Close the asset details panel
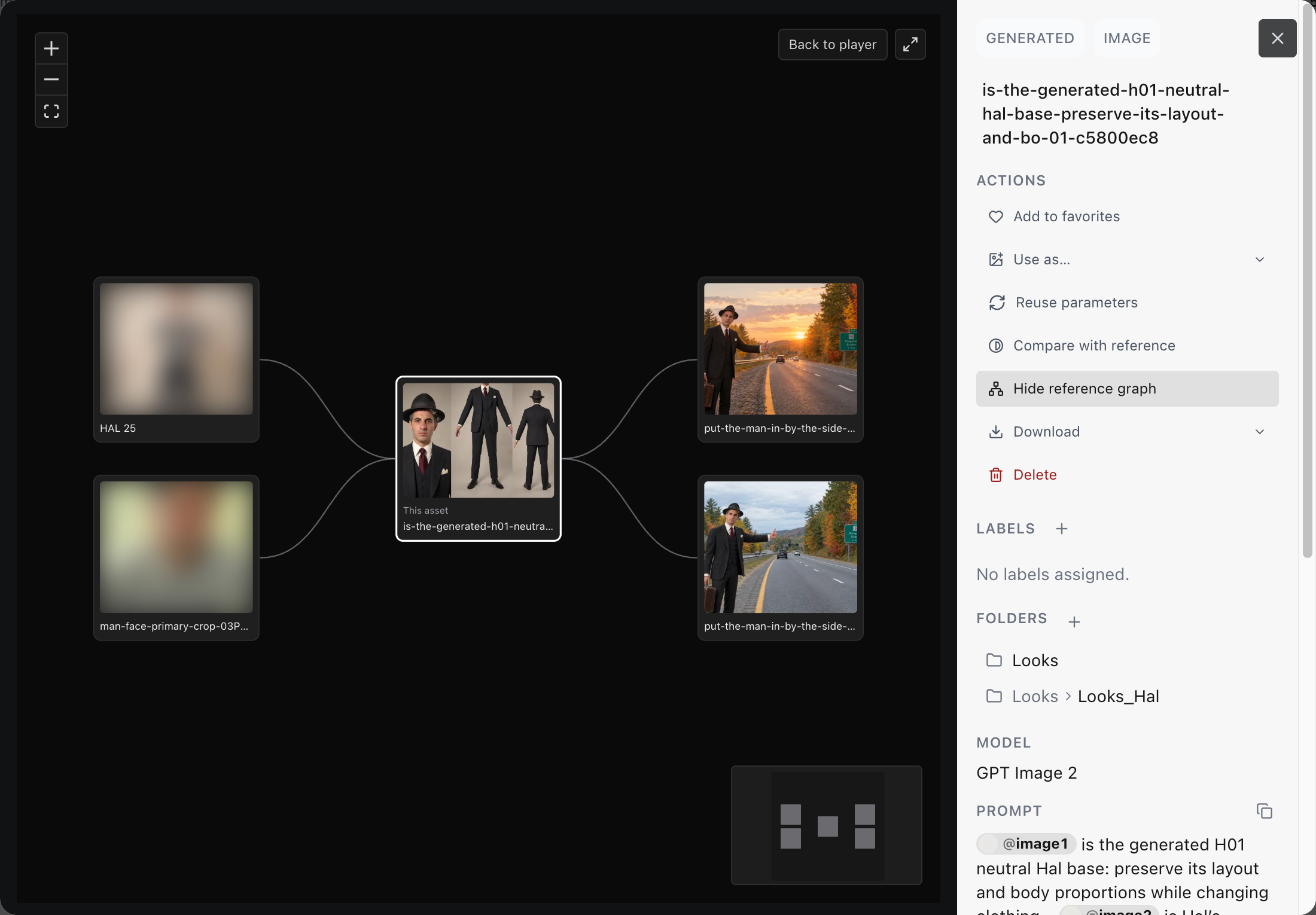This screenshot has height=915, width=1316. (1277, 38)
